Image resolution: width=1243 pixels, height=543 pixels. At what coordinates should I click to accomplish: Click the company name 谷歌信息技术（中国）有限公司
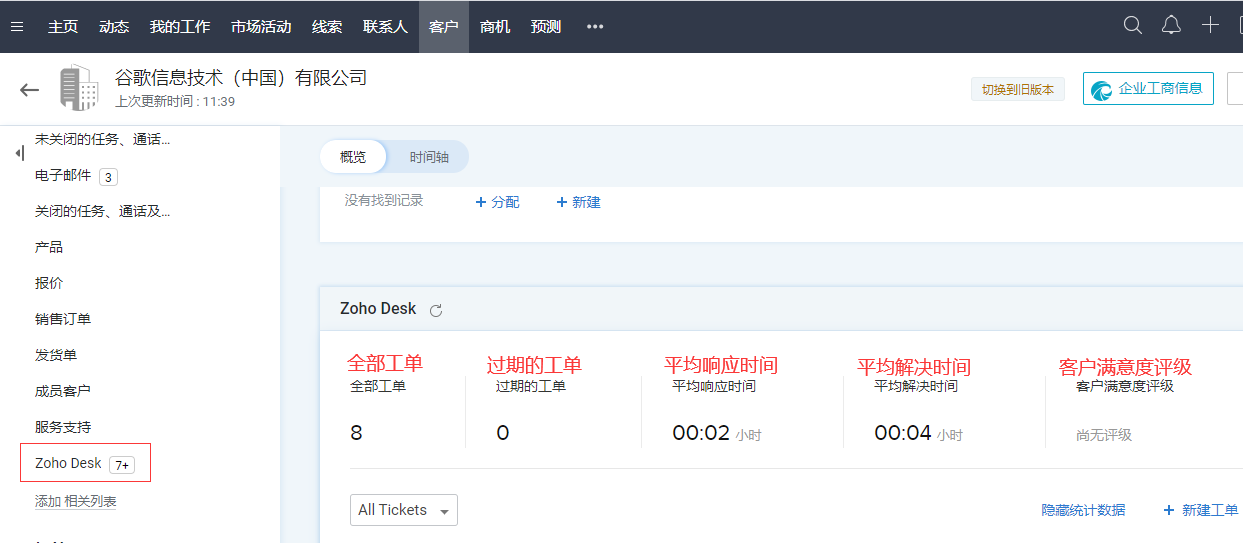[x=241, y=78]
